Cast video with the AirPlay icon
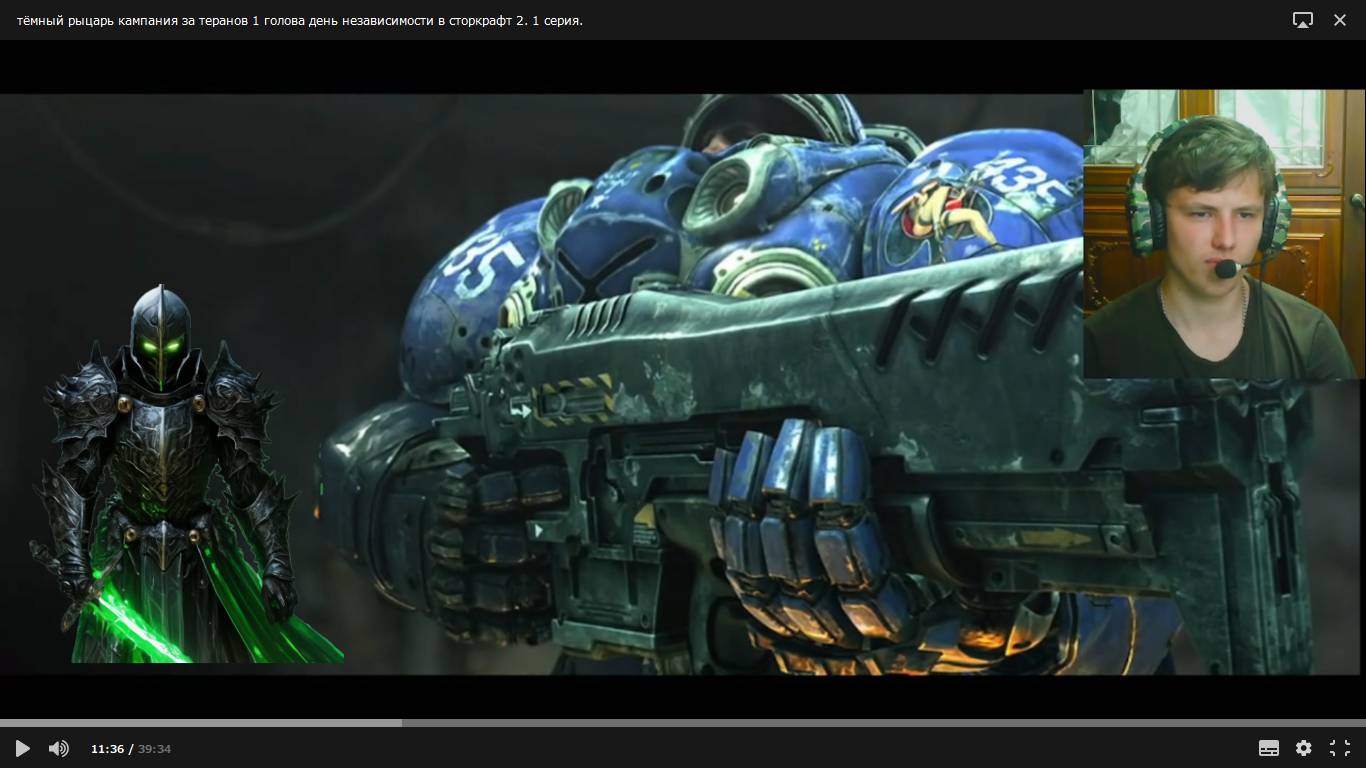The width and height of the screenshot is (1366, 768). point(1302,20)
